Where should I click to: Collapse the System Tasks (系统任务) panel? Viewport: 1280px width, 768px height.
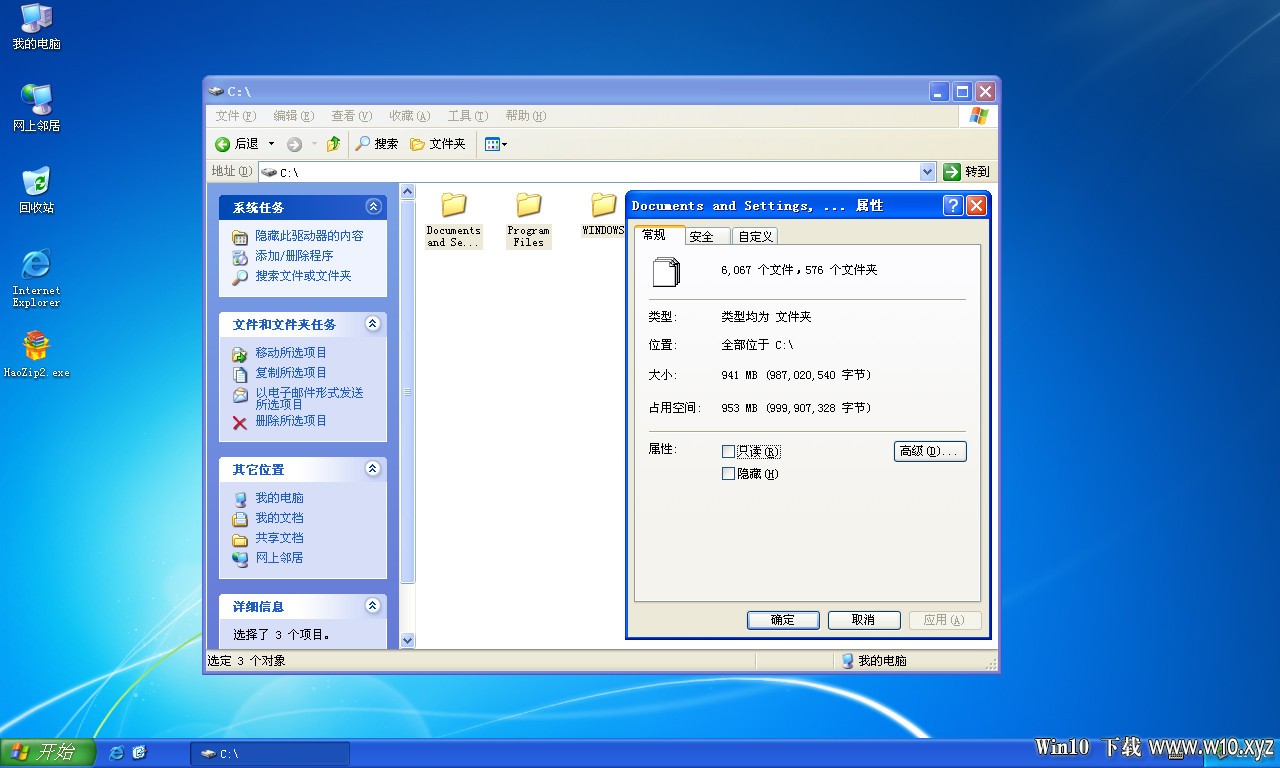point(373,207)
